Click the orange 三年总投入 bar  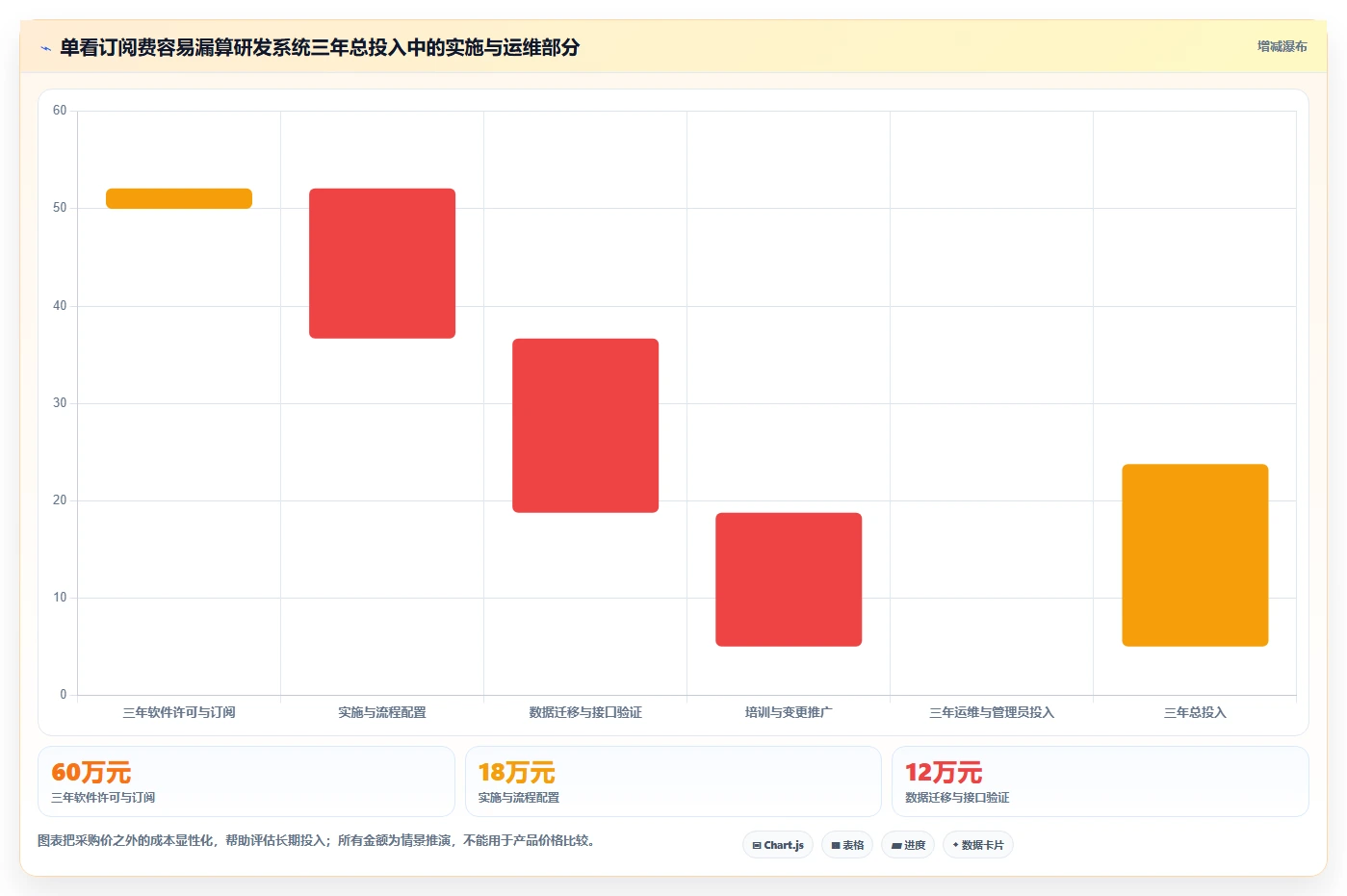(1195, 555)
